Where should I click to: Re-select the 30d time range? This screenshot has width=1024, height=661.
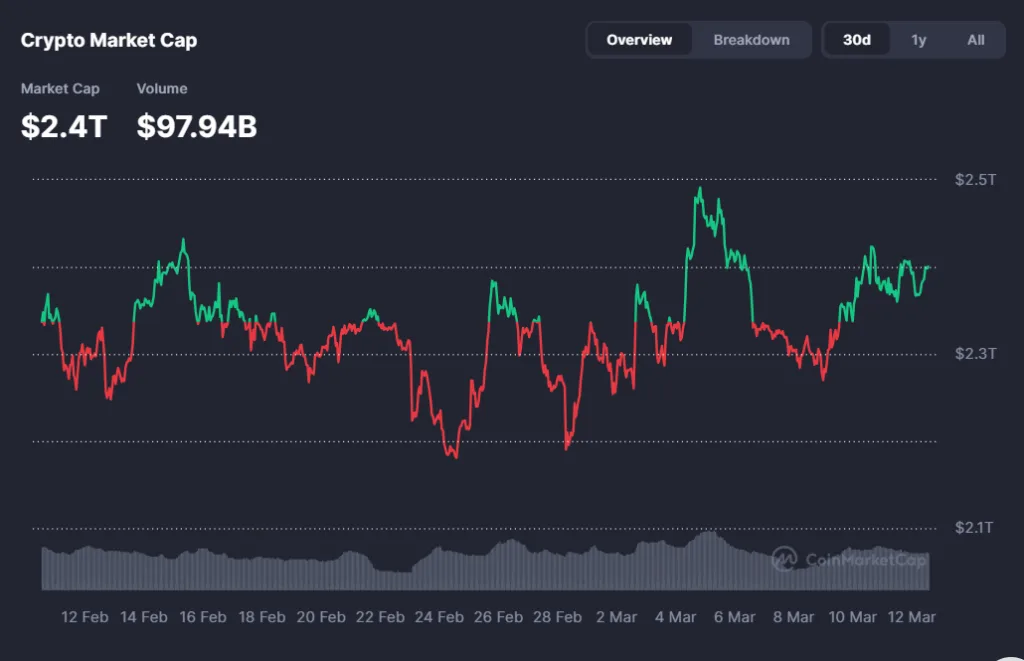pos(857,40)
